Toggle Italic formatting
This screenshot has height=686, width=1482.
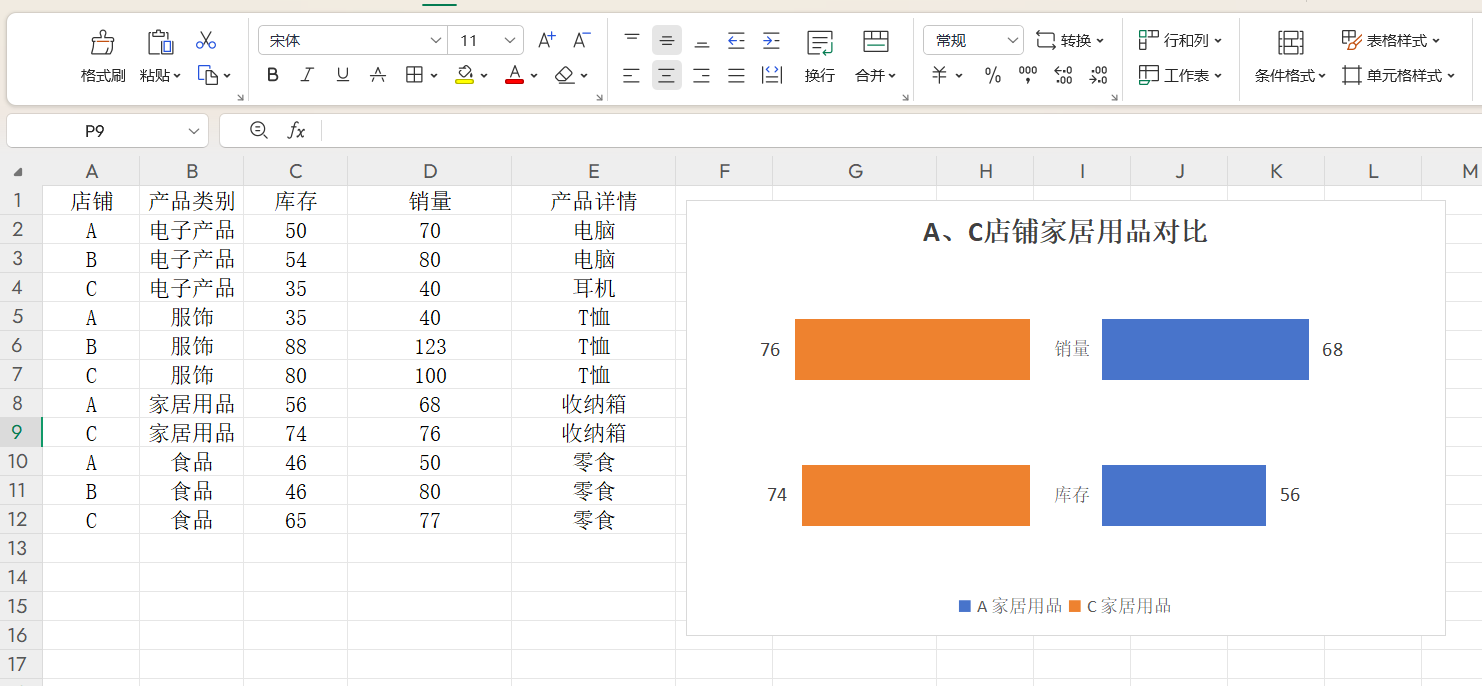pyautogui.click(x=308, y=75)
